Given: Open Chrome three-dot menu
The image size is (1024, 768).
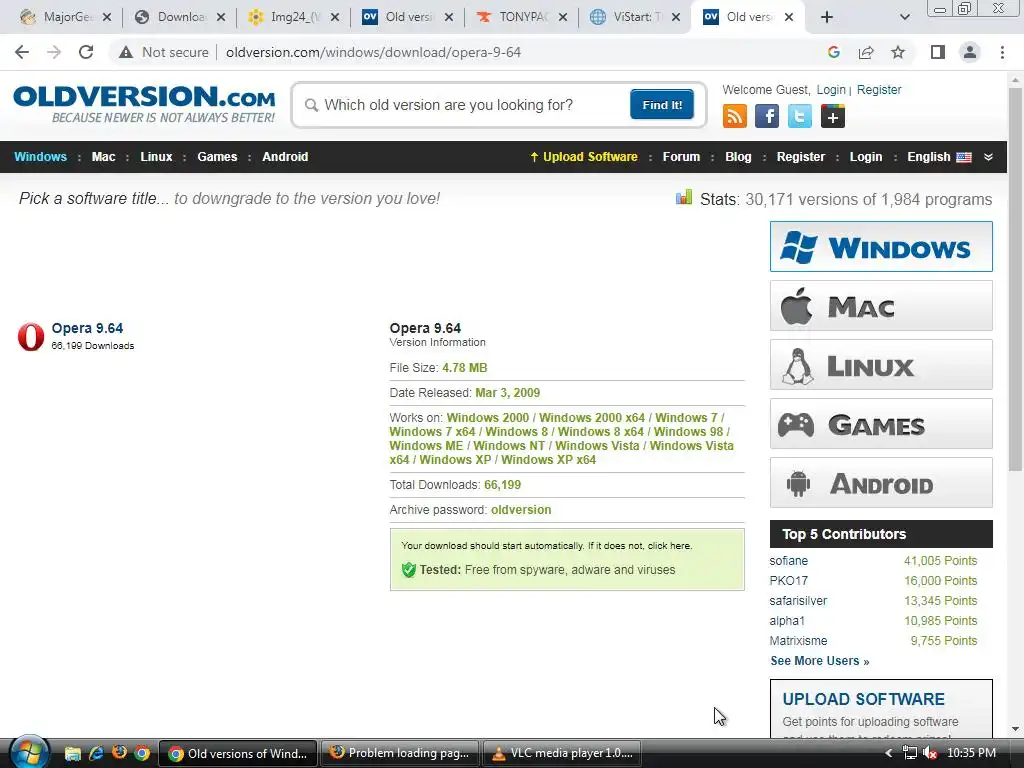Looking at the screenshot, I should coord(1002,52).
